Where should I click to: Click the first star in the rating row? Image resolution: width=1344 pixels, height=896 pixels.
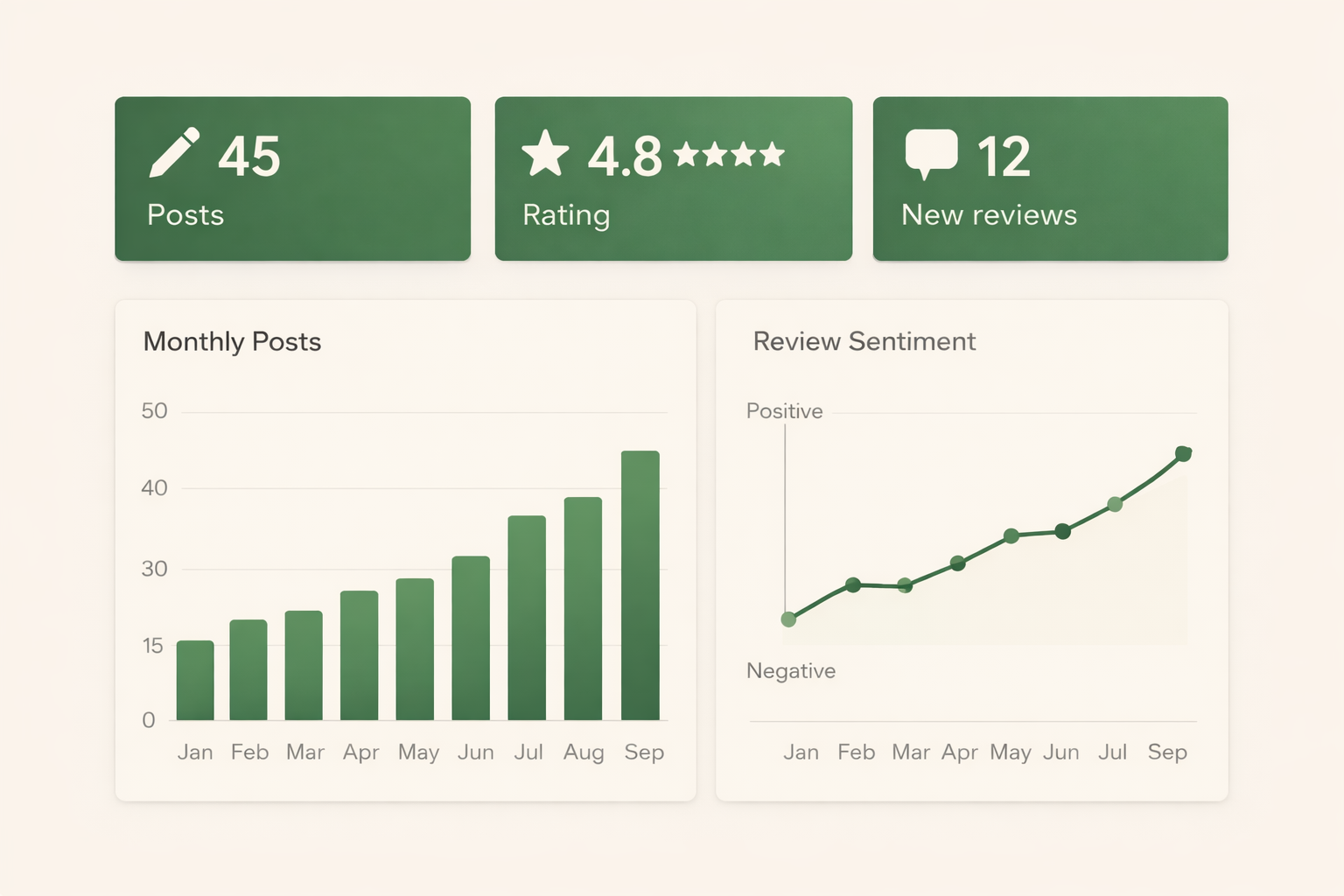(686, 154)
